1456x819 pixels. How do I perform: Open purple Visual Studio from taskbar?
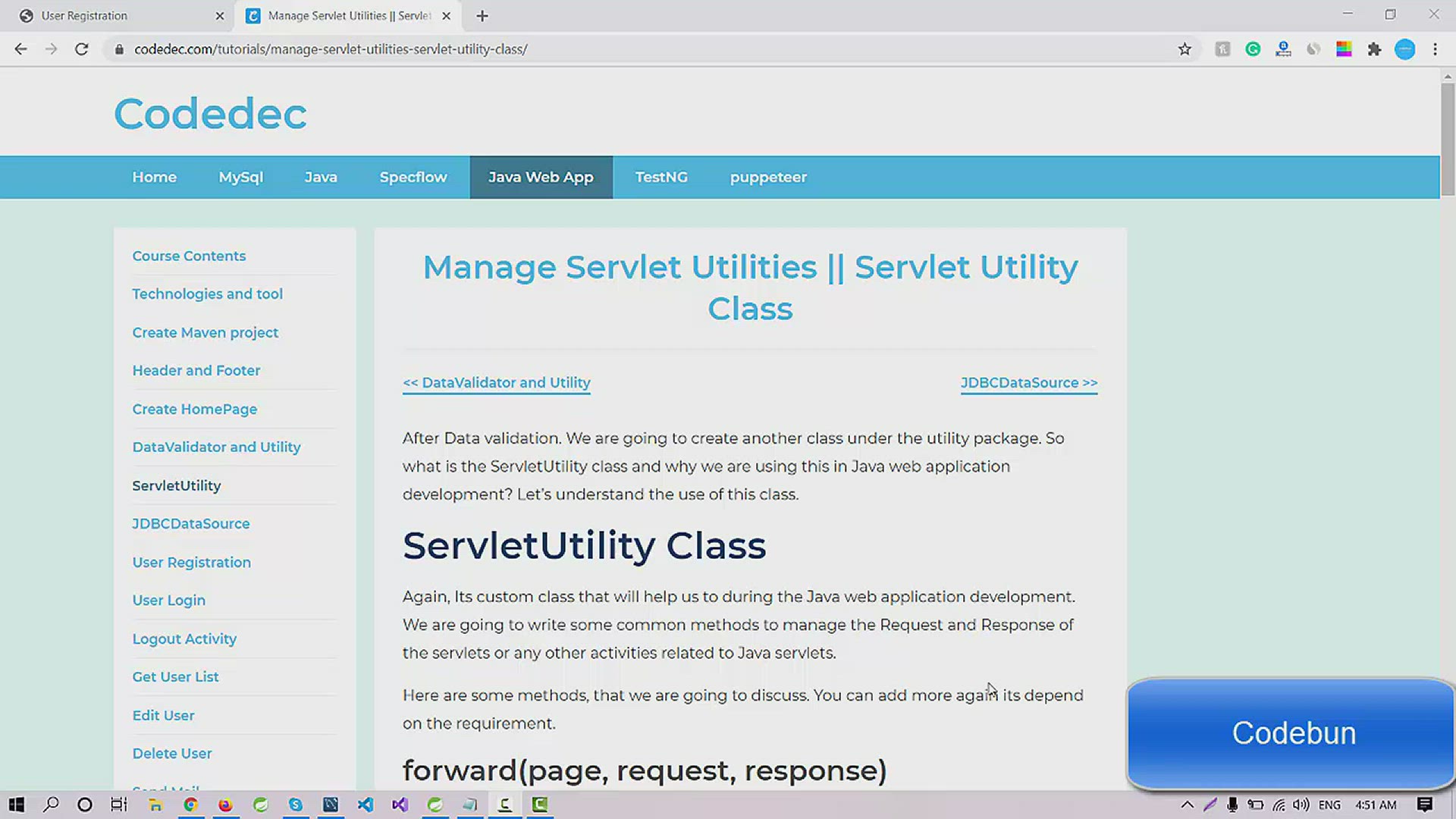coord(400,805)
